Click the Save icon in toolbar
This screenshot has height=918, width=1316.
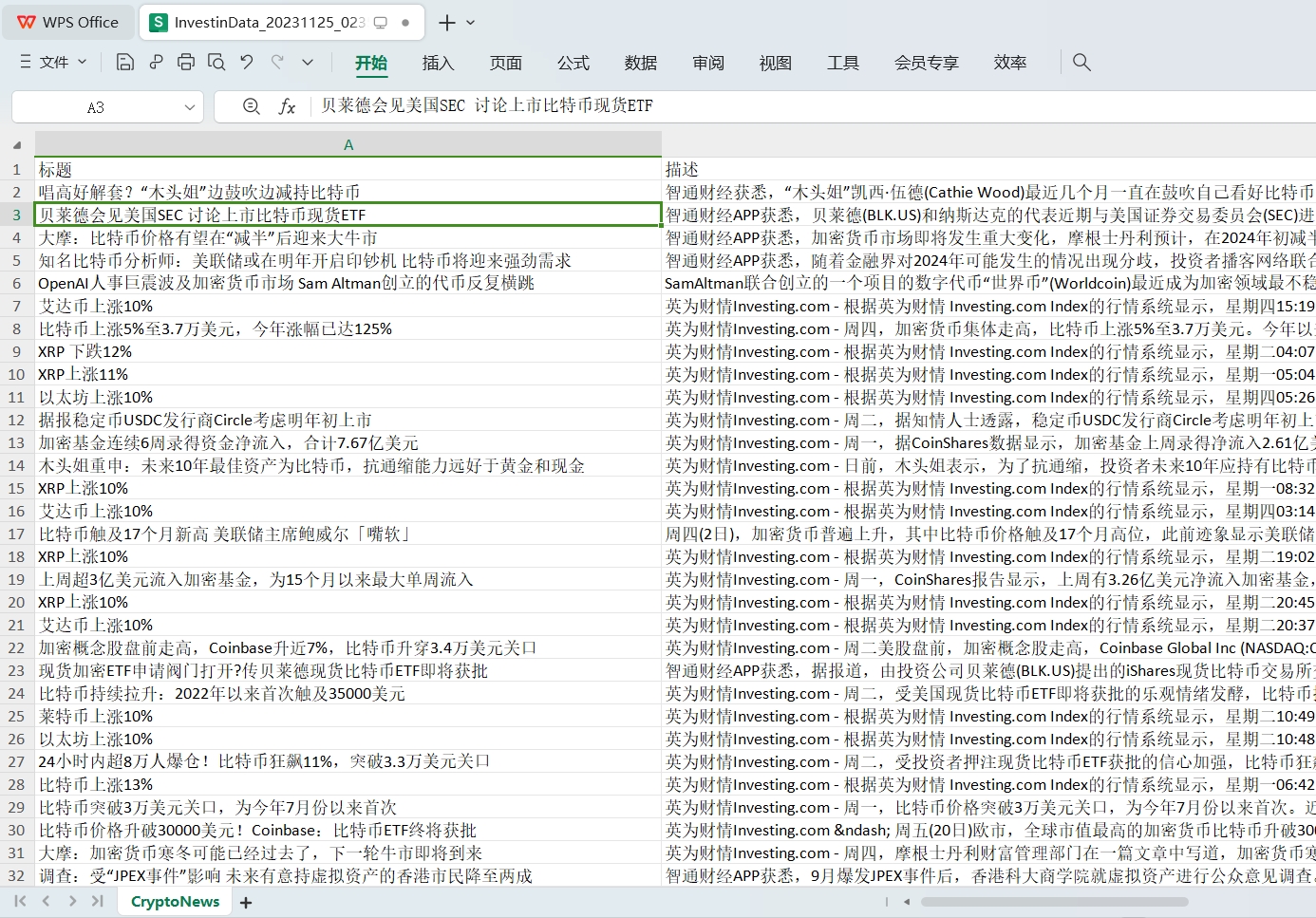[124, 63]
